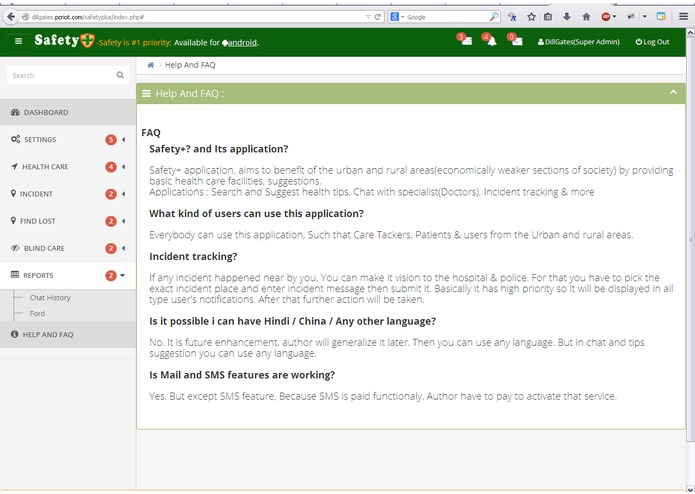The image size is (695, 494).
Task: Click the settings gears icon in sidebar
Action: coord(16,140)
